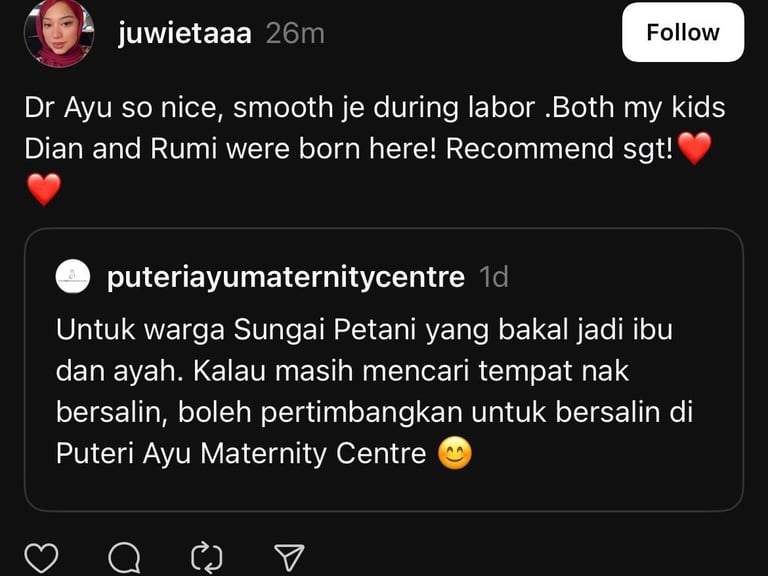Tap the repost arrows icon

pyautogui.click(x=206, y=558)
